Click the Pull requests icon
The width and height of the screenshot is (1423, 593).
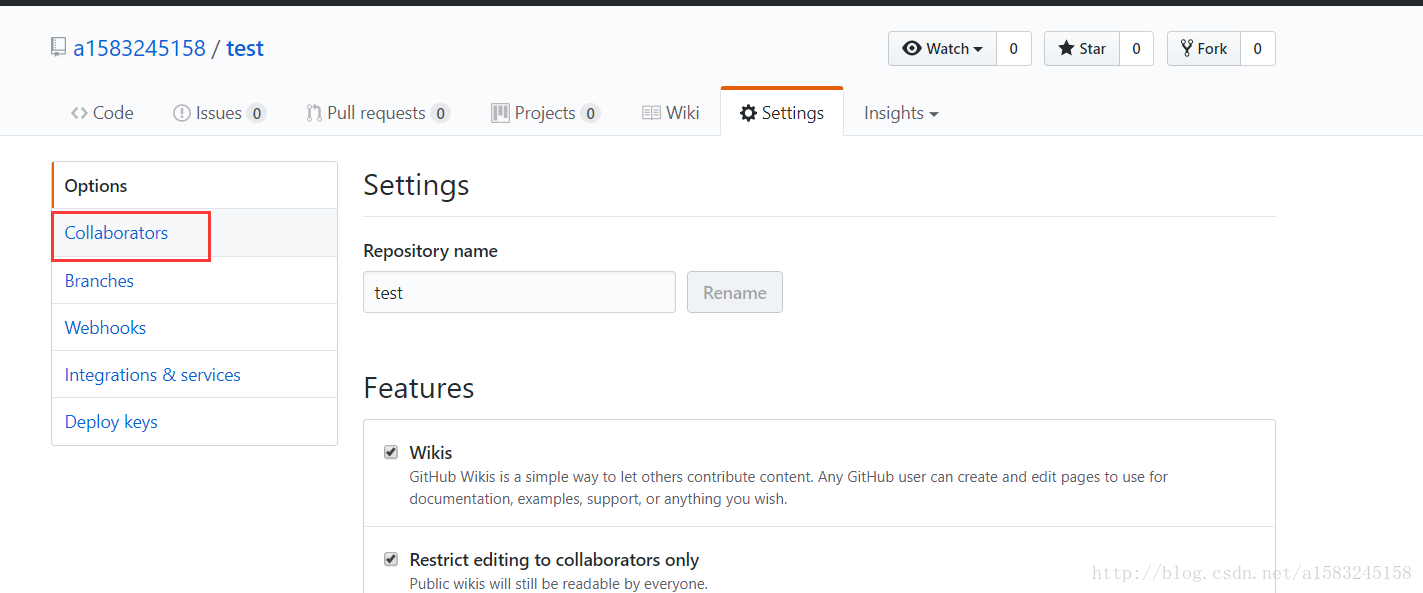click(x=314, y=113)
